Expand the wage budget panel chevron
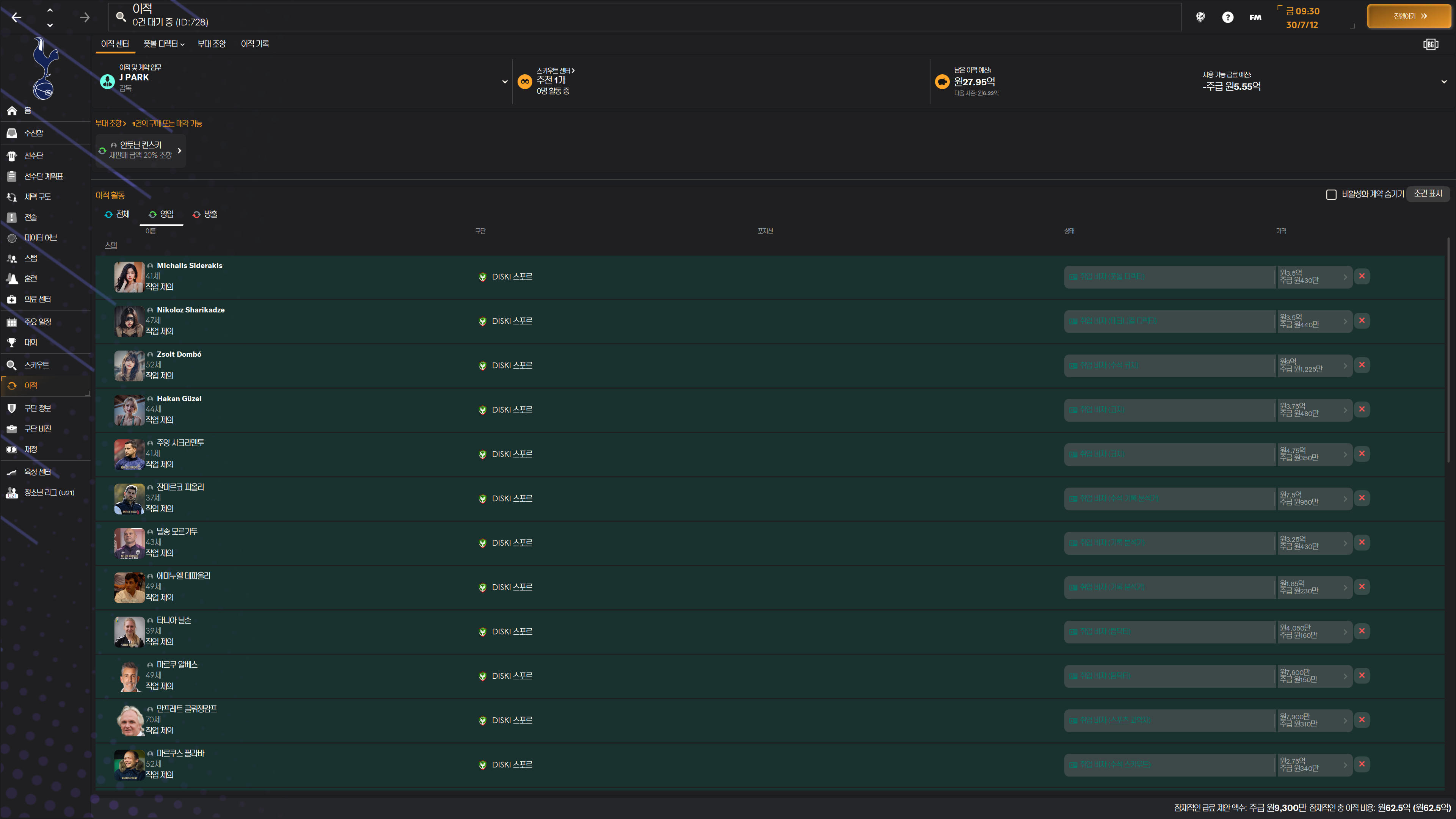The image size is (1456, 819). coord(1443,82)
